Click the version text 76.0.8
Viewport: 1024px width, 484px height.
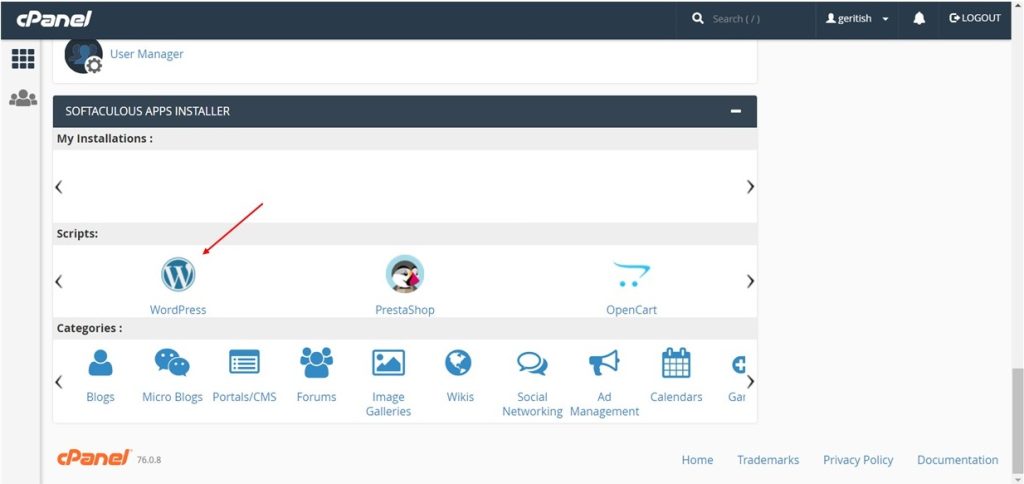pyautogui.click(x=149, y=460)
